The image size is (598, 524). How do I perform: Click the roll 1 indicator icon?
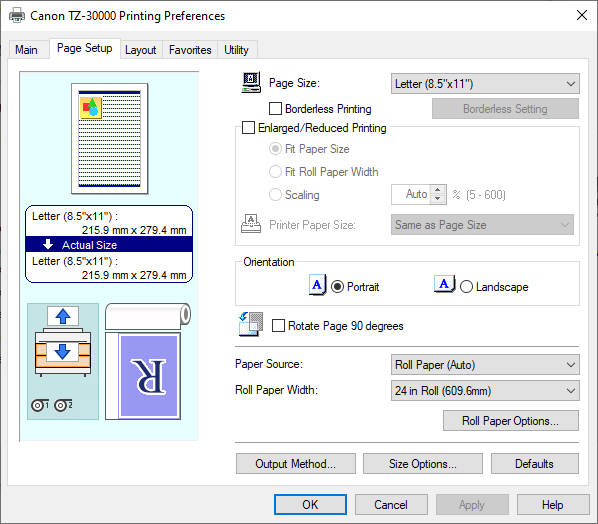pos(40,405)
